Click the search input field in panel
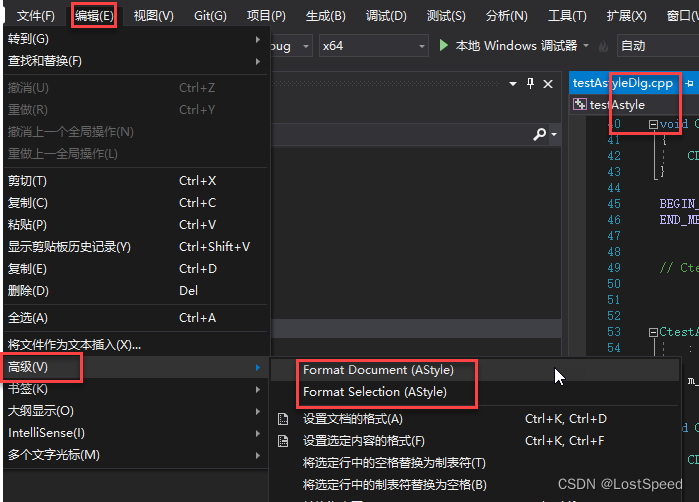Viewport: 699px width, 502px height. [401, 134]
